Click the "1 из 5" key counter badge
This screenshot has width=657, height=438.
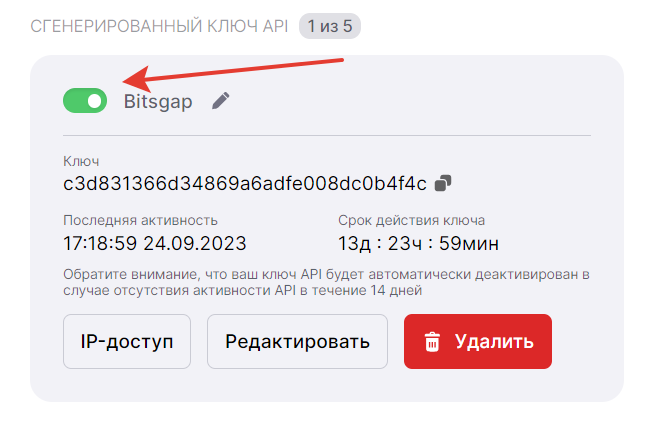[x=330, y=26]
